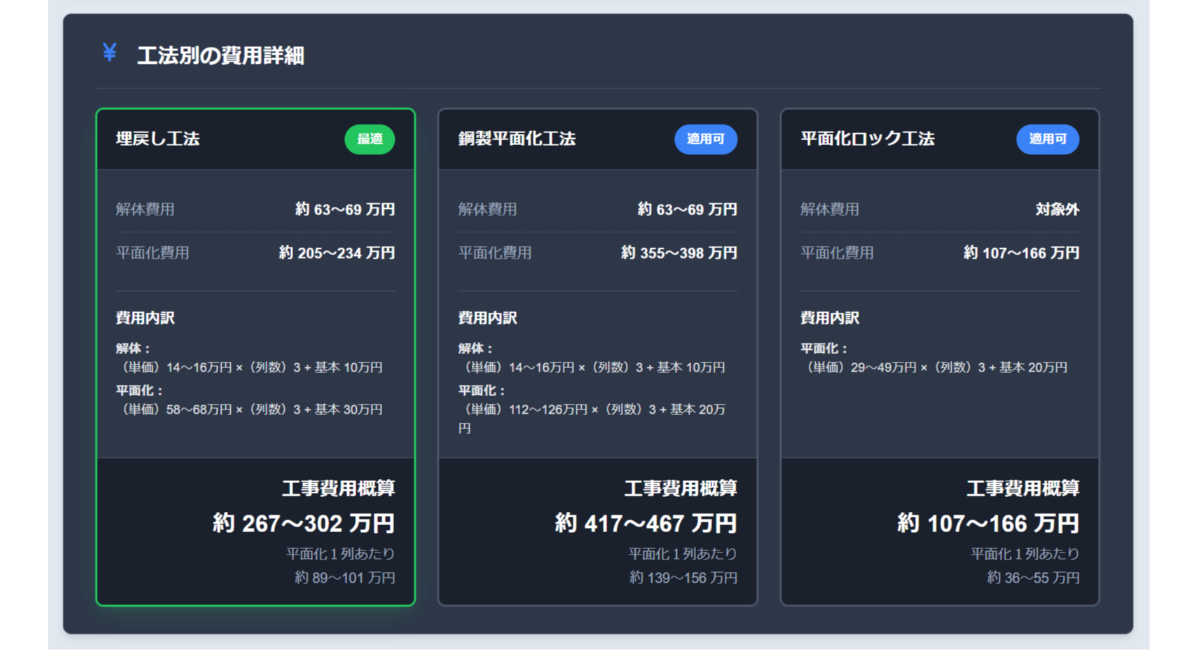Image resolution: width=1200 pixels, height=650 pixels.
Task: Click the 約 267～302 万円 total estimate
Action: click(x=304, y=523)
